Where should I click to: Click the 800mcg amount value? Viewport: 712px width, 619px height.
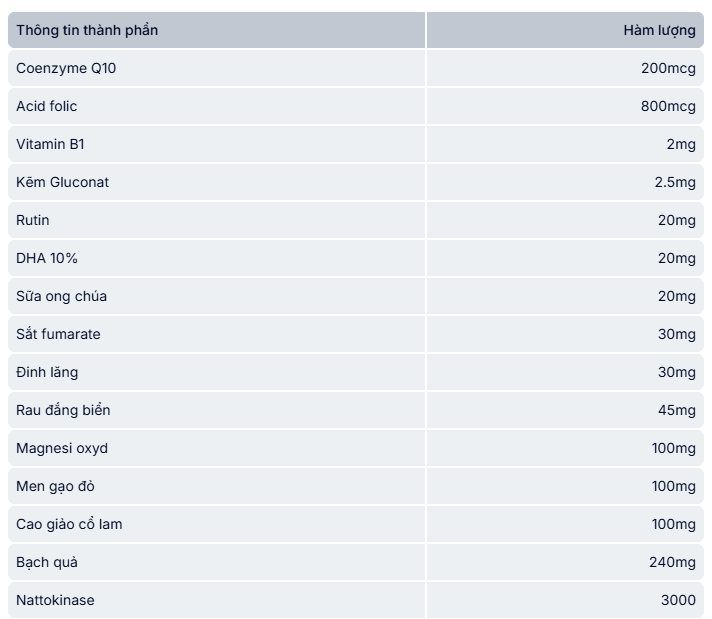coord(668,106)
